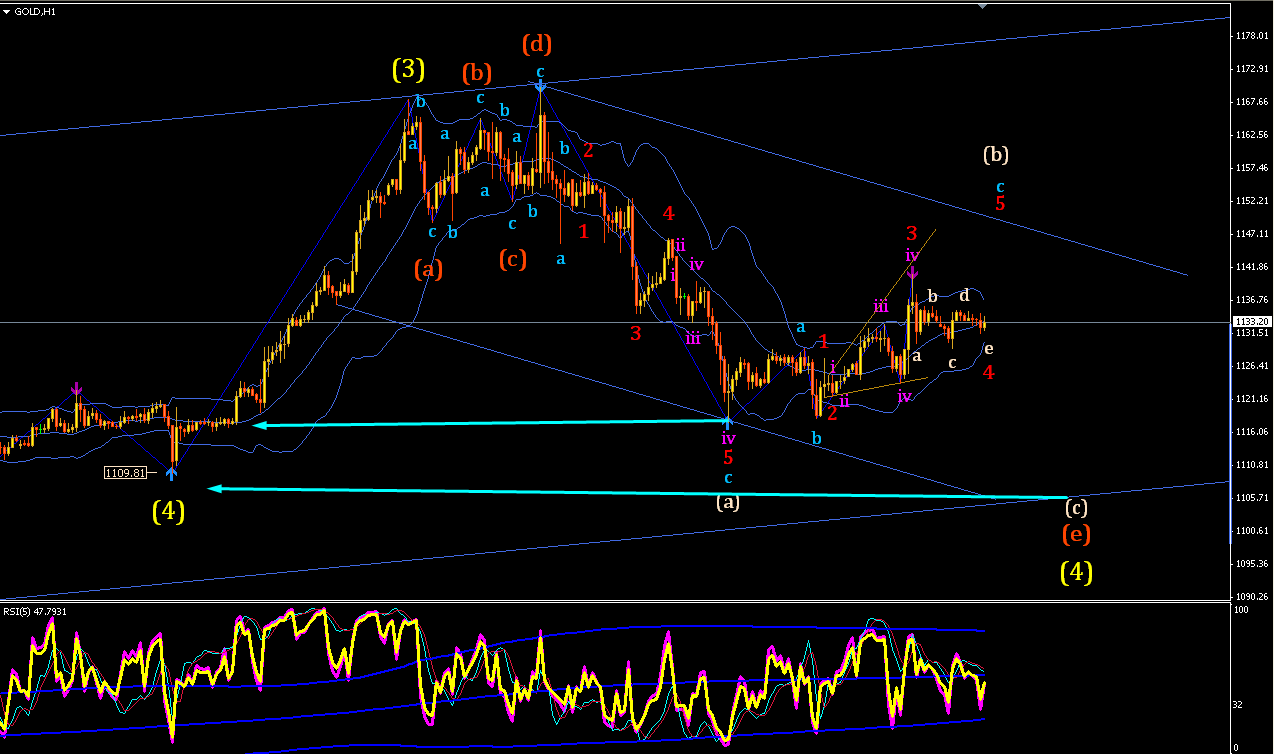Select the GOLD,H1 chart title
The image size is (1274, 754).
coord(35,10)
